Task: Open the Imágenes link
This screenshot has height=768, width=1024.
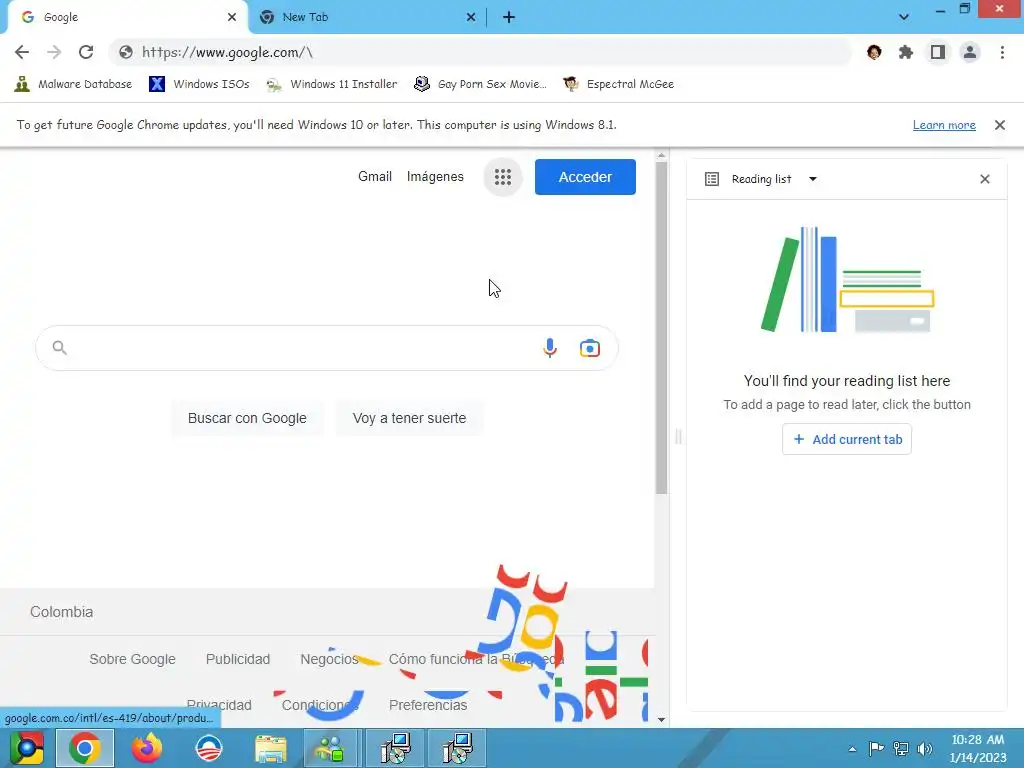Action: pos(435,176)
